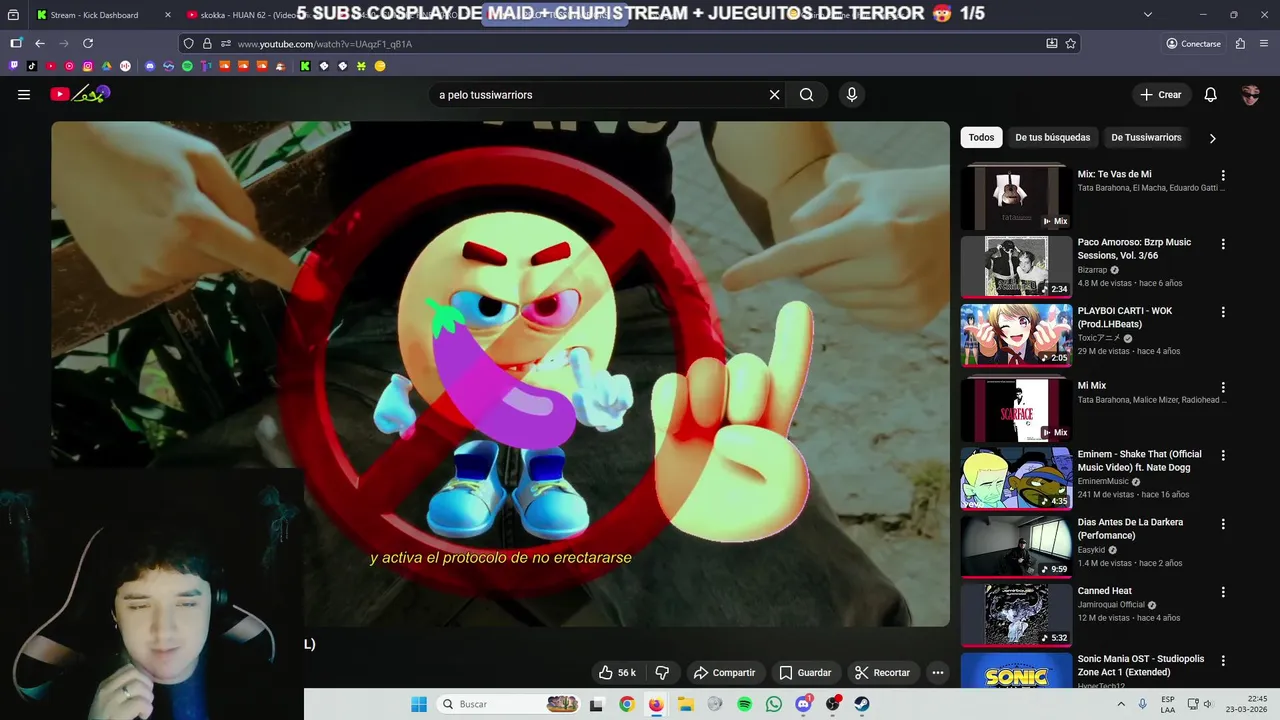Viewport: 1280px width, 720px height.
Task: Click the Conectarse sign-in button
Action: 1193,44
